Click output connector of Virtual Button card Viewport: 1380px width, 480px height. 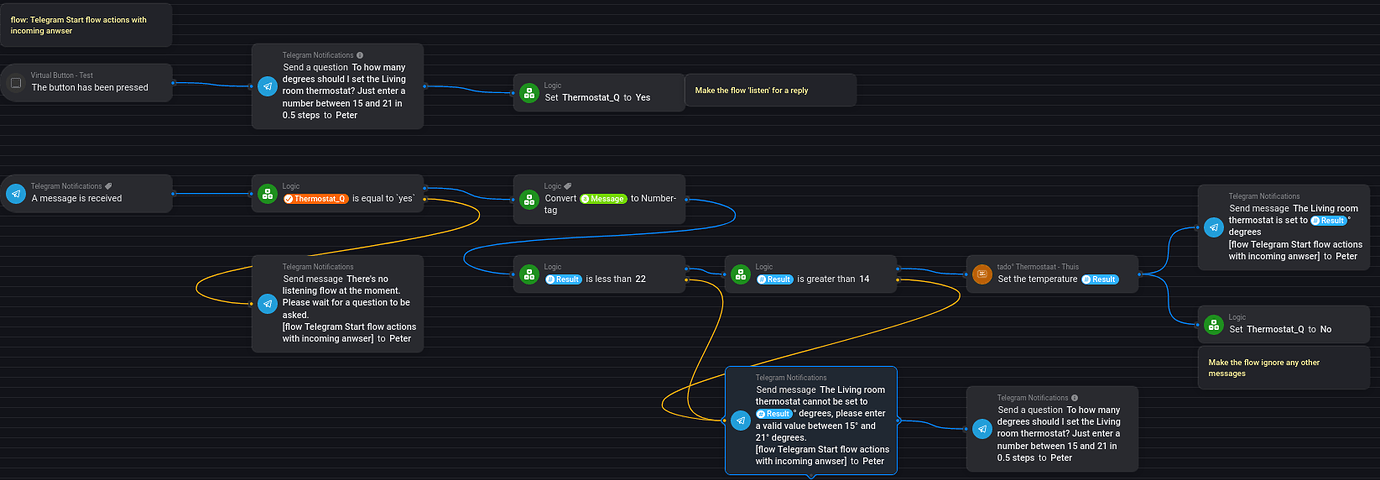(x=174, y=82)
